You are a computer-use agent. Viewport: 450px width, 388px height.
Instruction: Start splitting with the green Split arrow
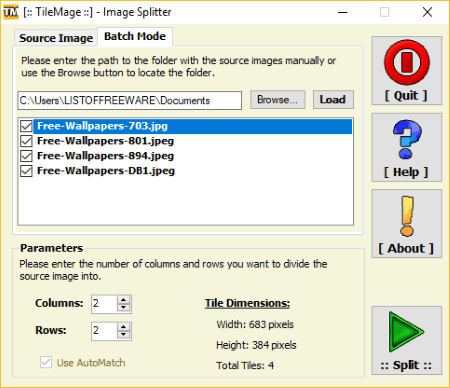(407, 340)
